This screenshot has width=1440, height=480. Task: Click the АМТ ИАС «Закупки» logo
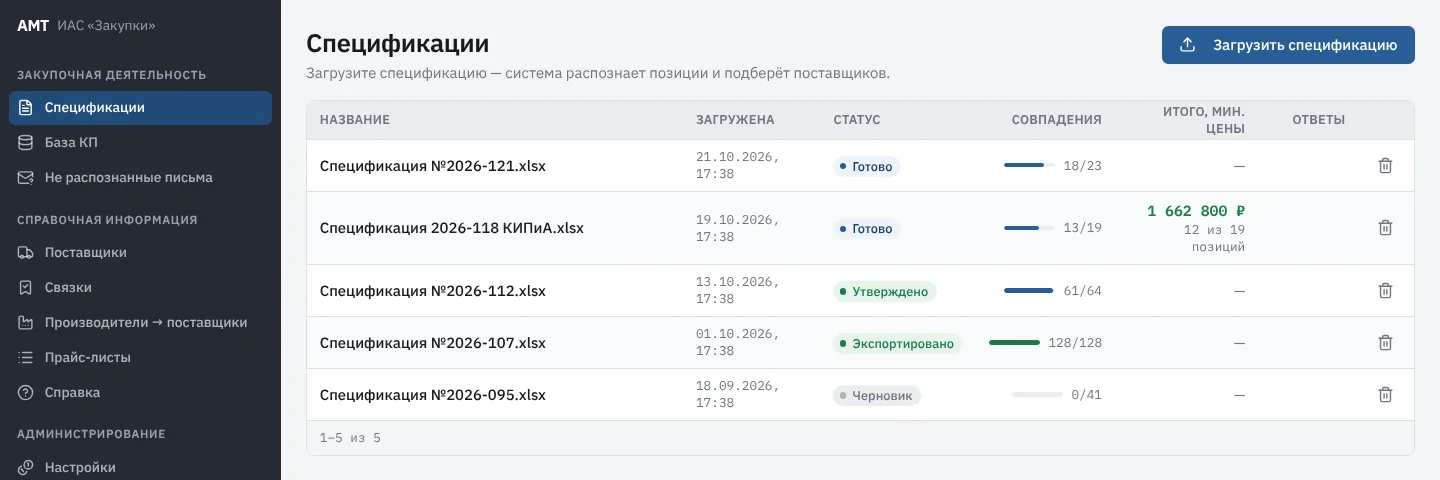point(86,26)
